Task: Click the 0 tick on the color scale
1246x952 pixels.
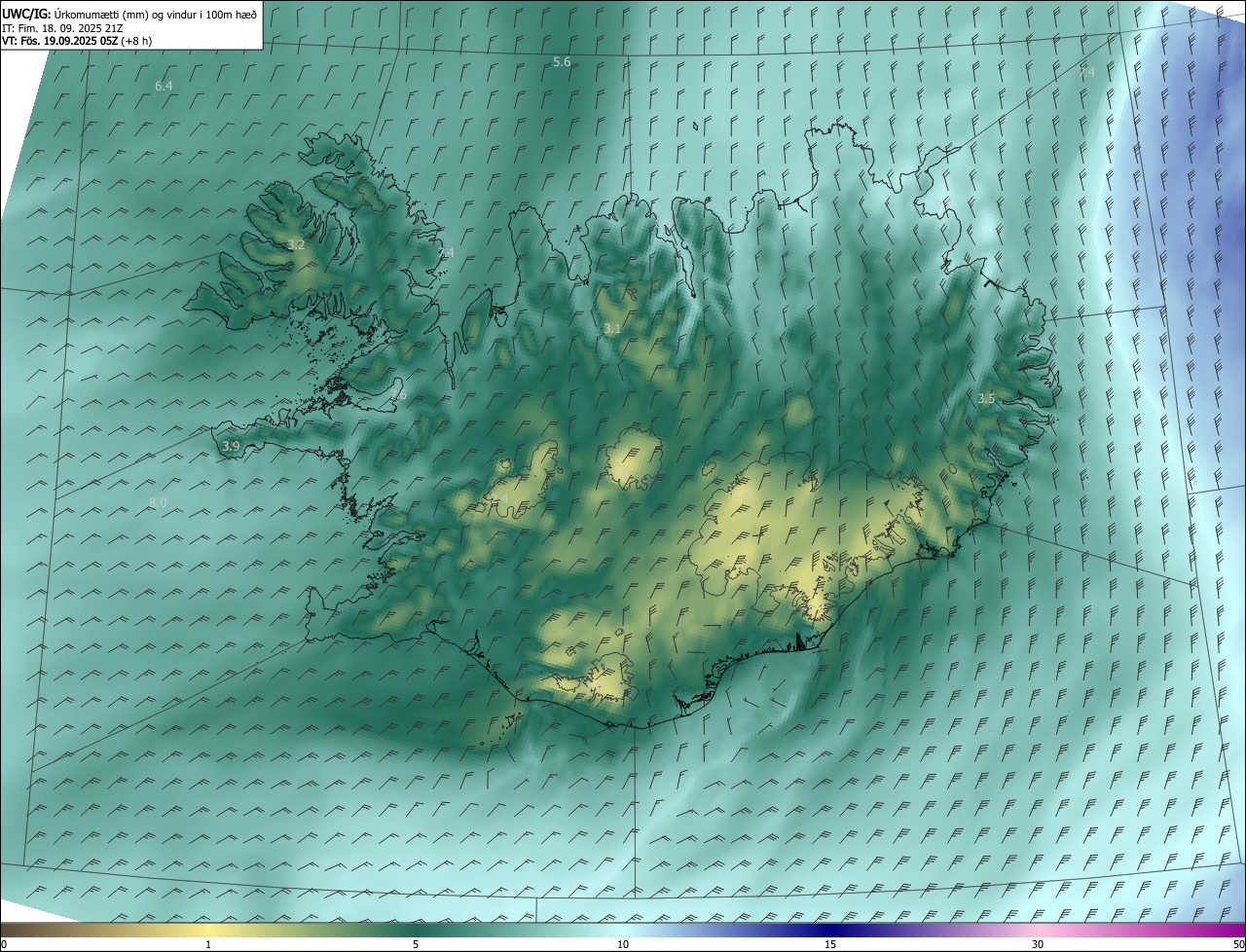Action: point(4,944)
